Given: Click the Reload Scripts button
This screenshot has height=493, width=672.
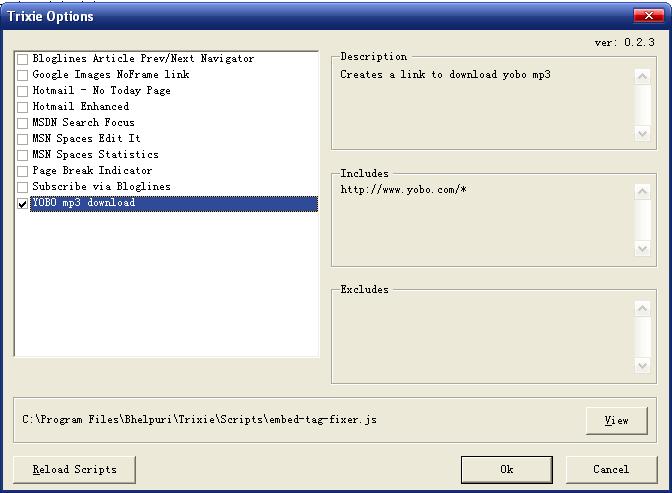Looking at the screenshot, I should coord(75,470).
